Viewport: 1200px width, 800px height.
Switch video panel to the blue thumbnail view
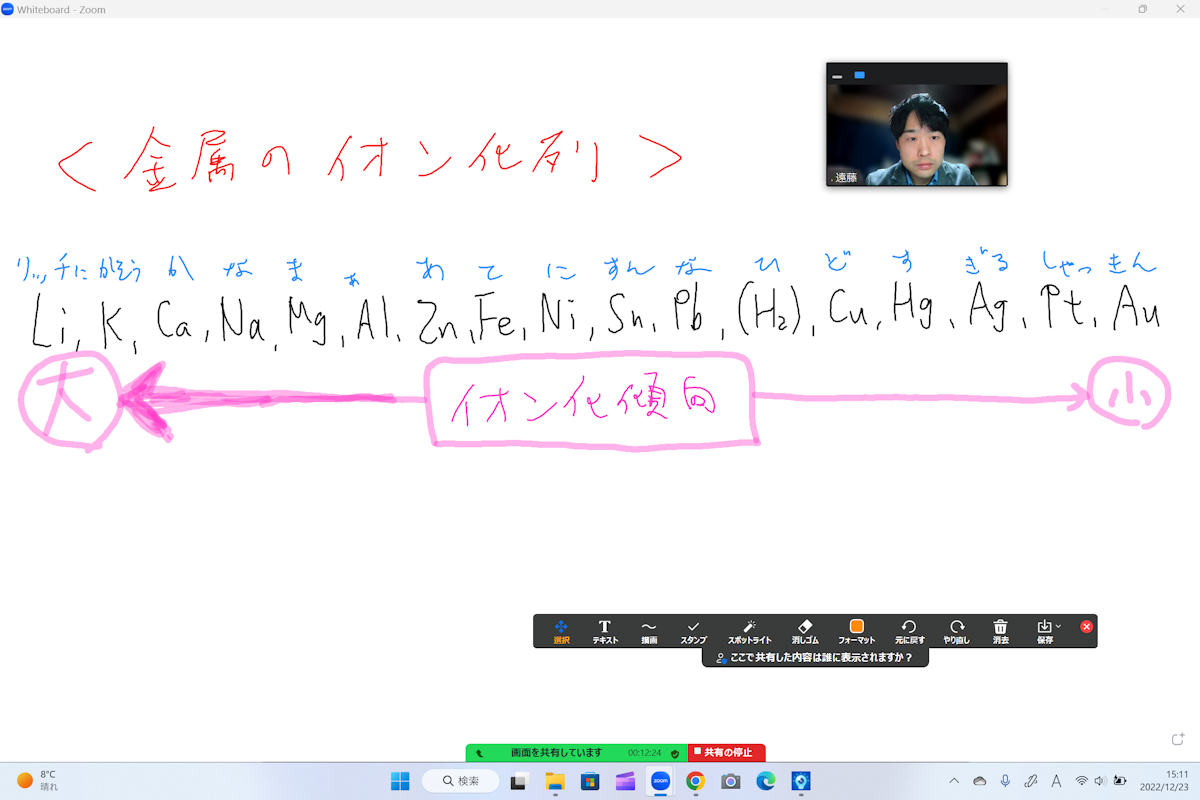[859, 75]
